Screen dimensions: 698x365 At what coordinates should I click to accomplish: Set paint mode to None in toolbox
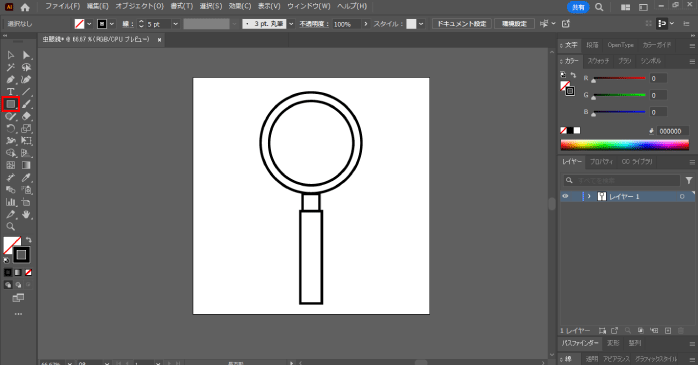click(28, 272)
